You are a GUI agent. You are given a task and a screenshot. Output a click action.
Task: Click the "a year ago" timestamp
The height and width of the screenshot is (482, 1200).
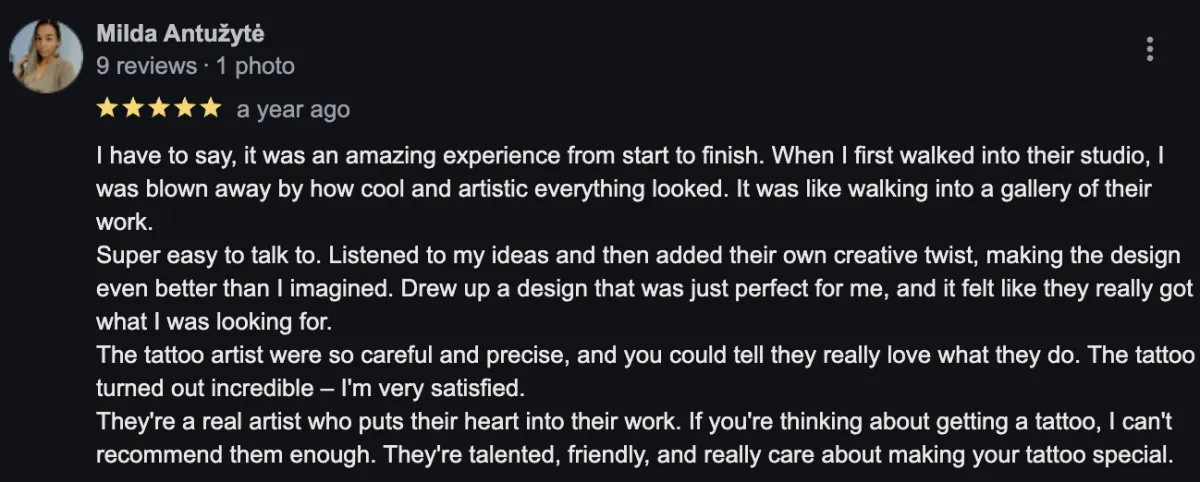293,109
